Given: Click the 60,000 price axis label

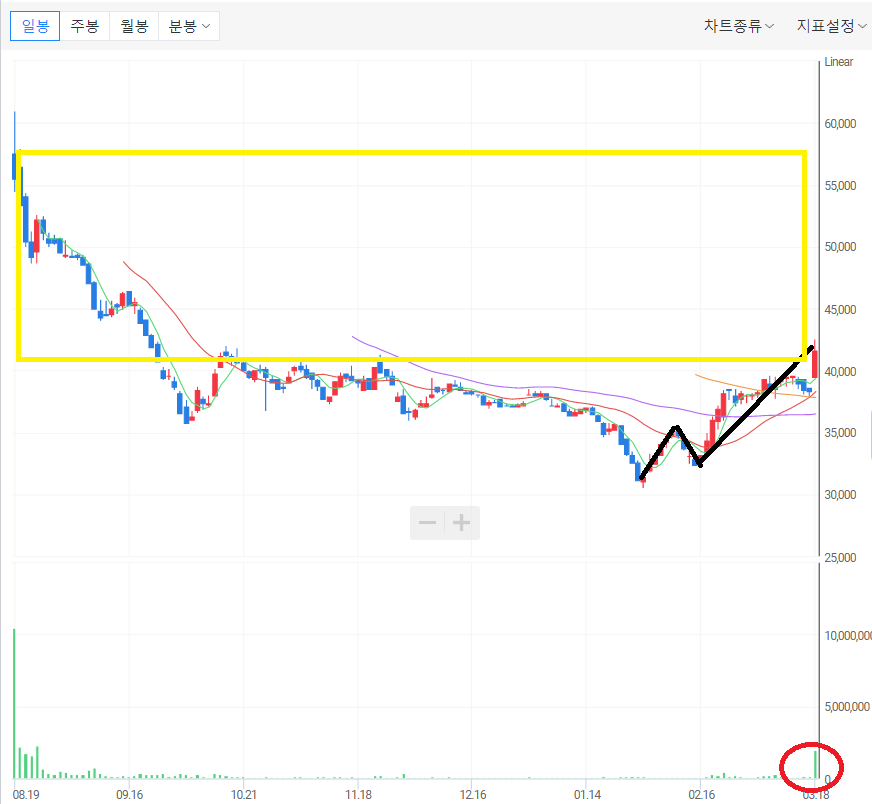Looking at the screenshot, I should click(x=840, y=124).
